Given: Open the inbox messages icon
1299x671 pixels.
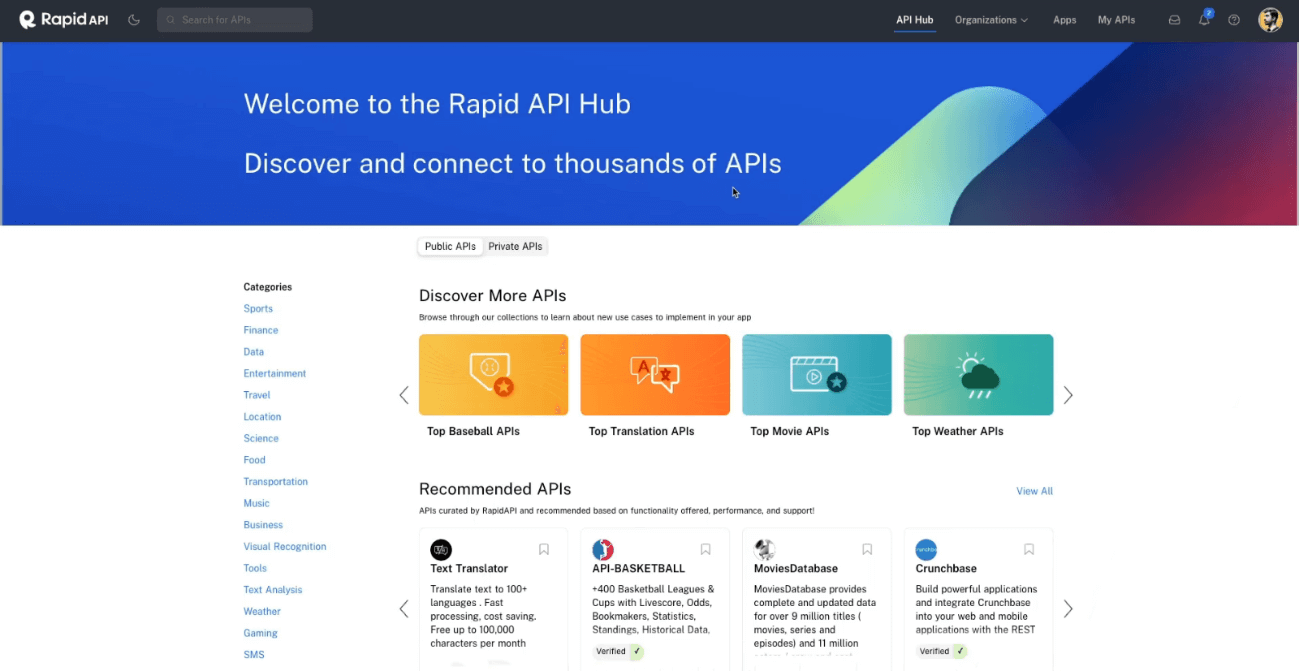Looking at the screenshot, I should tap(1175, 20).
